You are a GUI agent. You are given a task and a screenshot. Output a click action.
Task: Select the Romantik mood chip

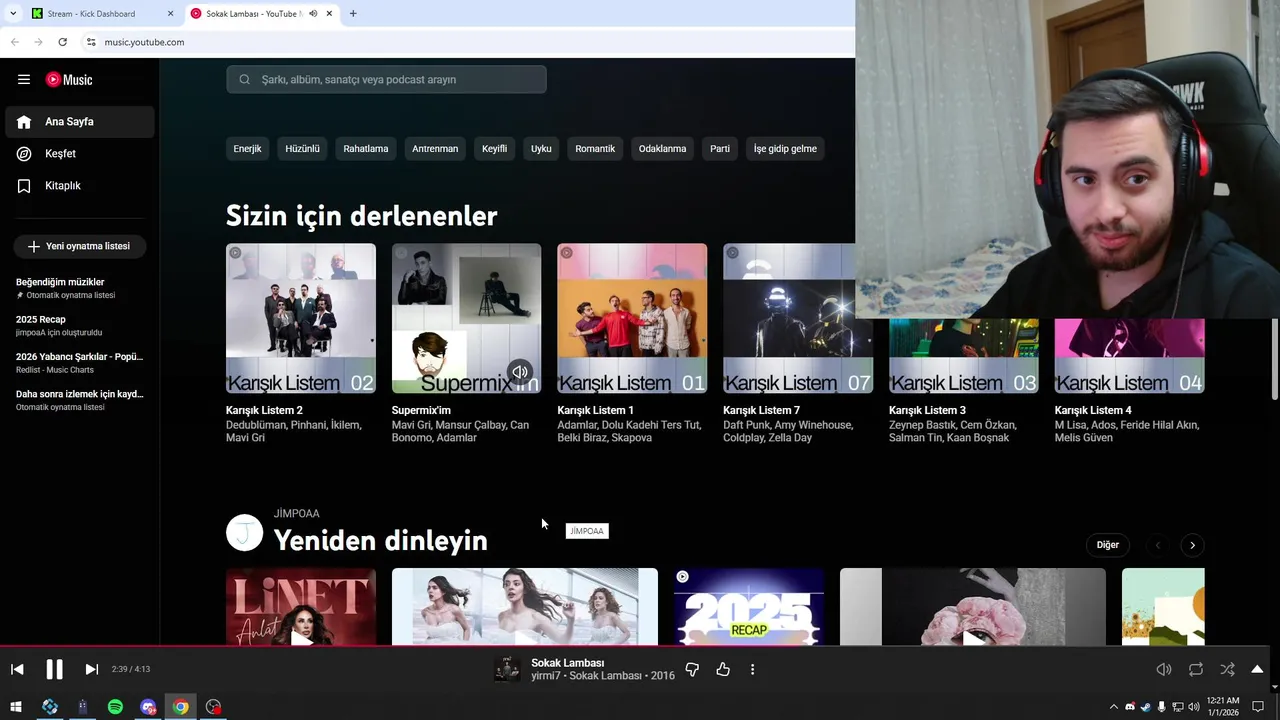595,149
